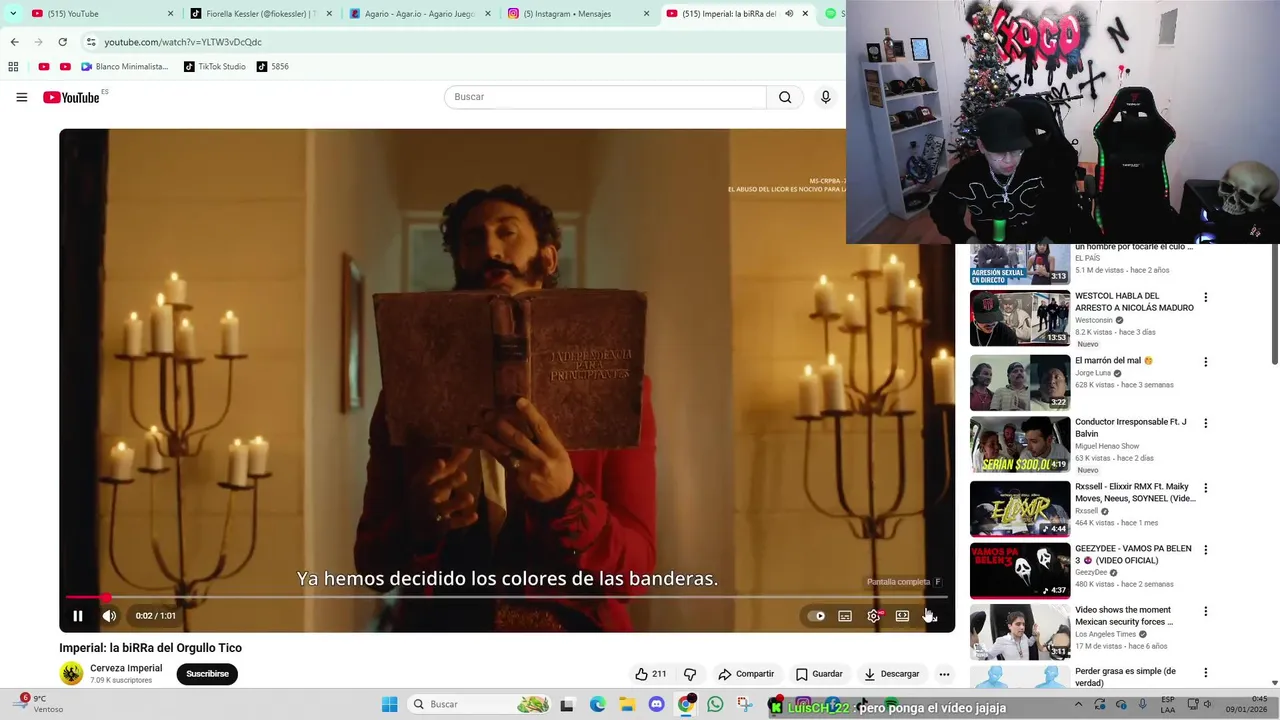
Task: Open the Blanco Minimalista bookmark
Action: tap(125, 67)
